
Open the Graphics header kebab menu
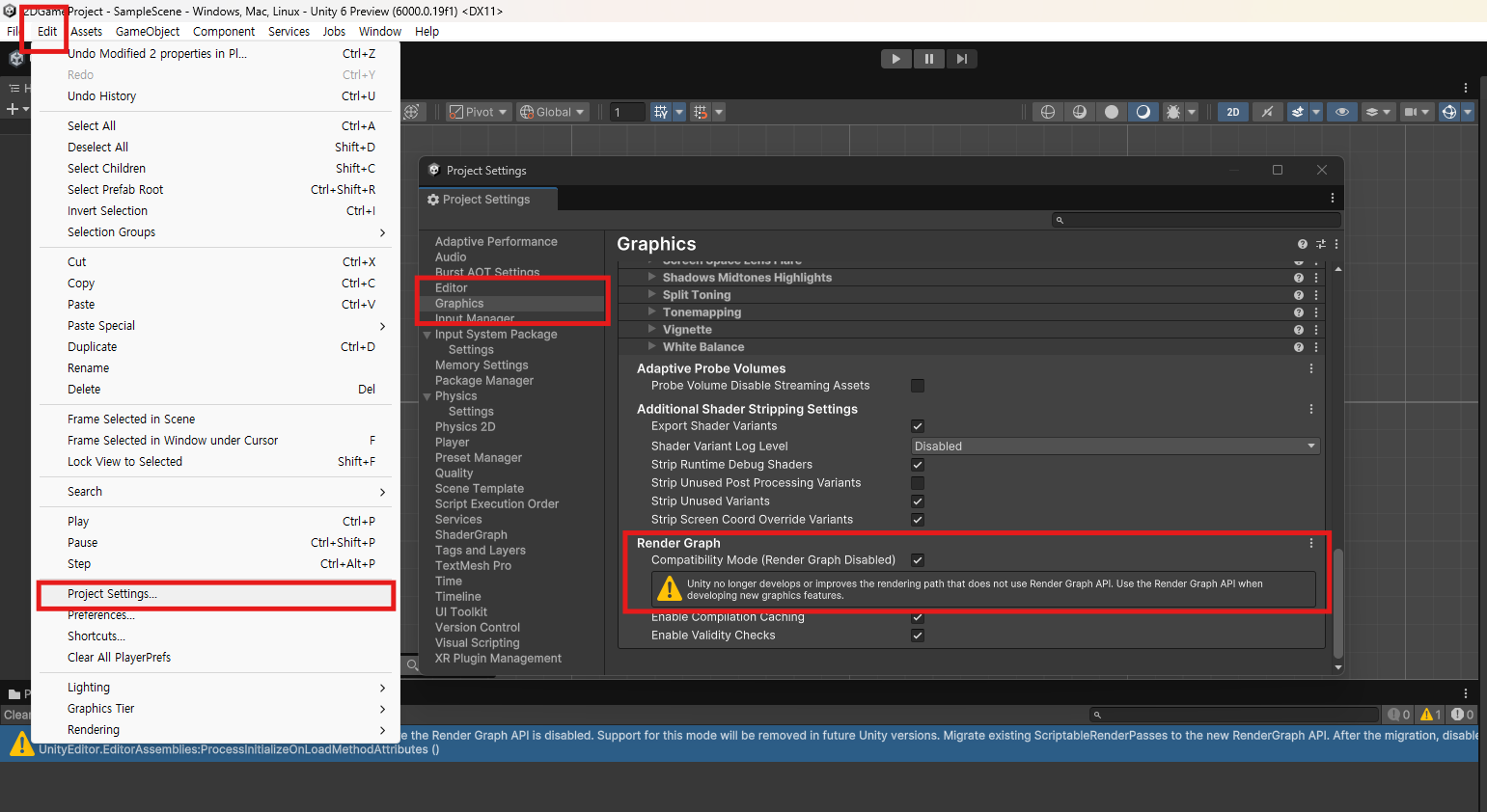coord(1336,244)
